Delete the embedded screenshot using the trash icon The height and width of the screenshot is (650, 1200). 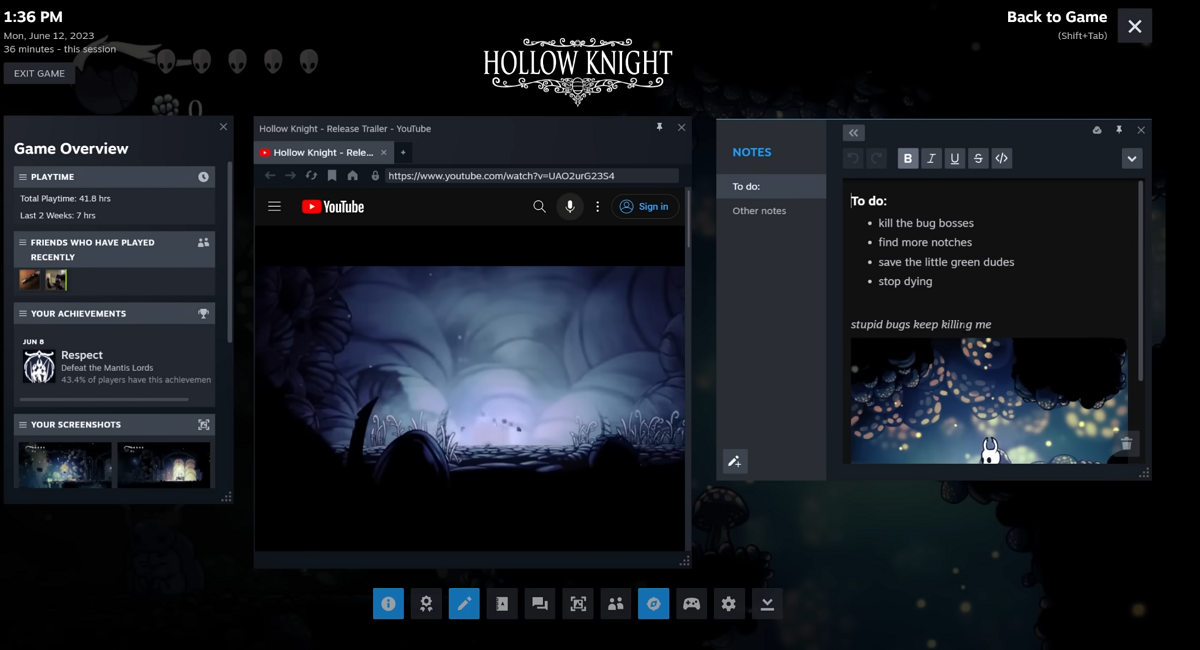1126,443
